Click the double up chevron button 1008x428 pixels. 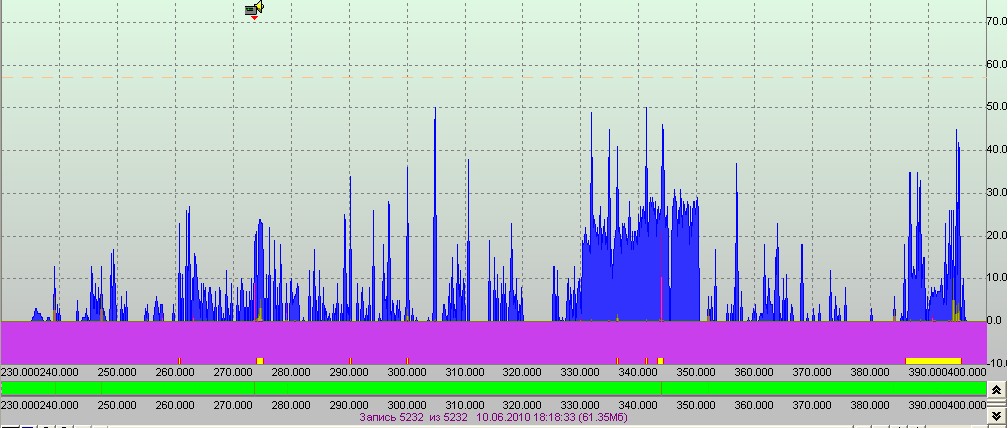coord(996,390)
